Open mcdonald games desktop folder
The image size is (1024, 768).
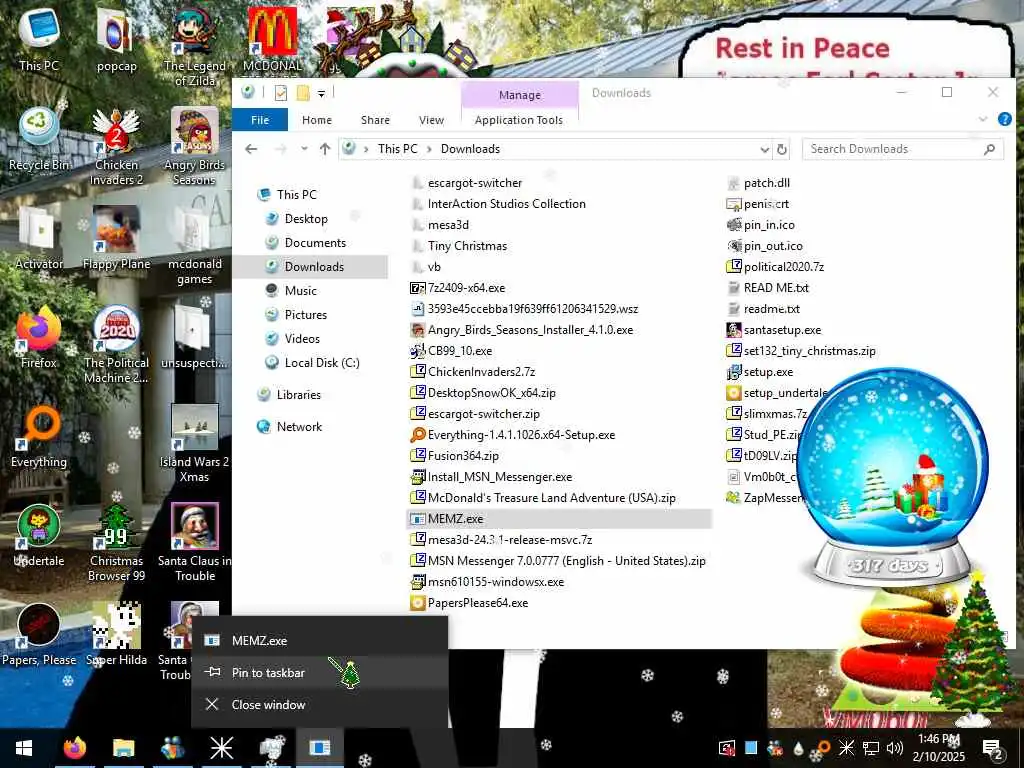coord(195,246)
